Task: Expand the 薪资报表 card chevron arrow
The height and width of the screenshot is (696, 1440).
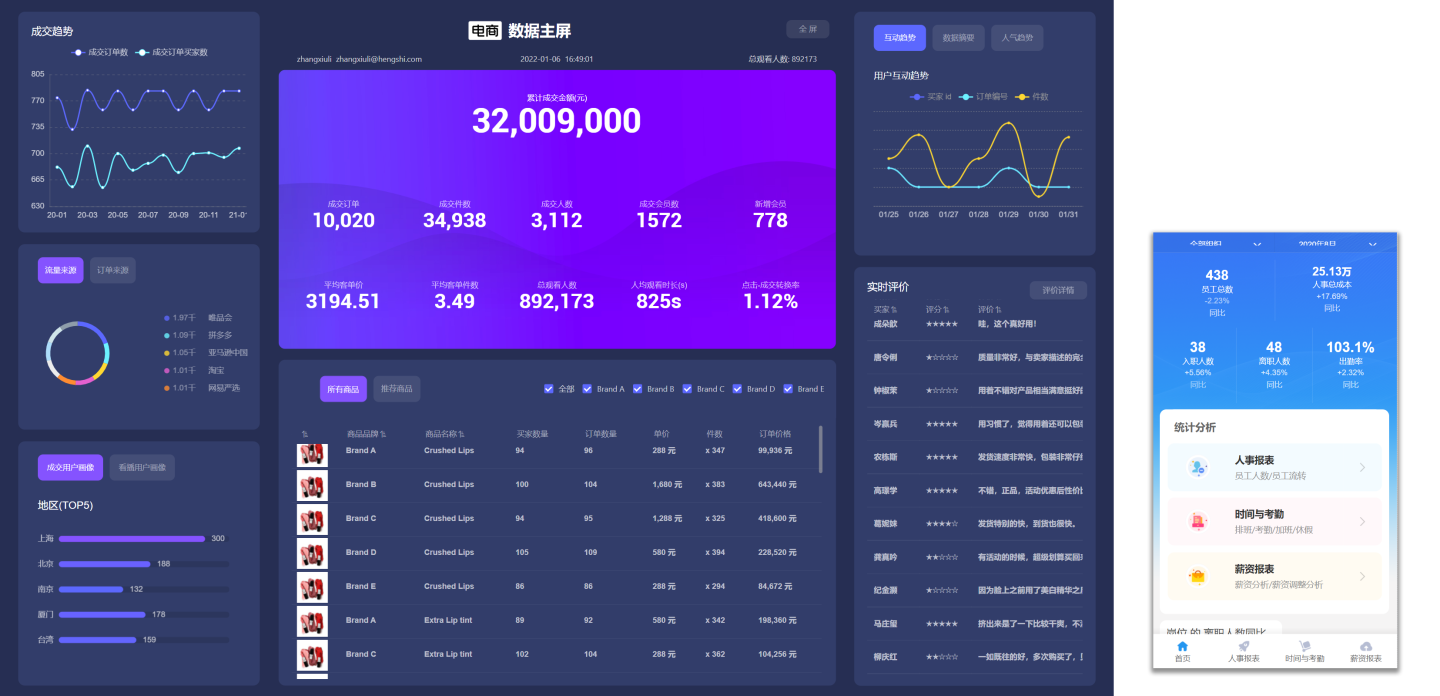Action: [1362, 576]
